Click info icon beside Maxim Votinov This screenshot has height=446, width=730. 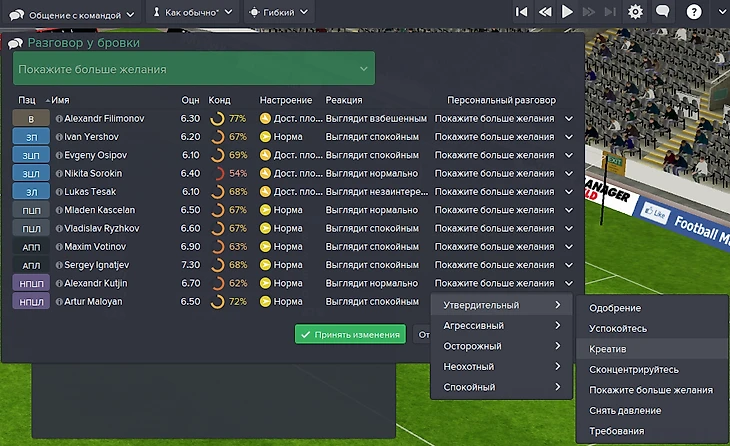click(59, 247)
